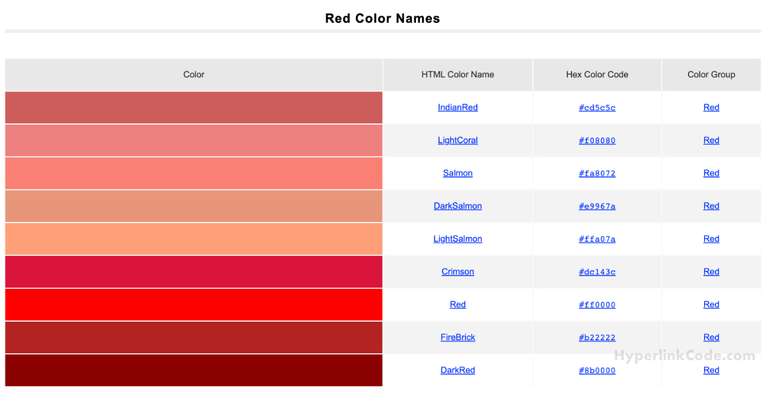Screen dimensions: 768x401
Task: Click the #8b0000 hex code link
Action: 597,370
